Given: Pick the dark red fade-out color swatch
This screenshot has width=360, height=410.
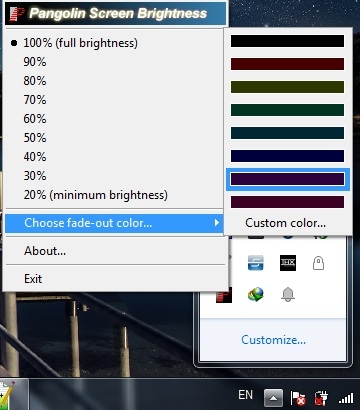Looking at the screenshot, I should tap(287, 64).
